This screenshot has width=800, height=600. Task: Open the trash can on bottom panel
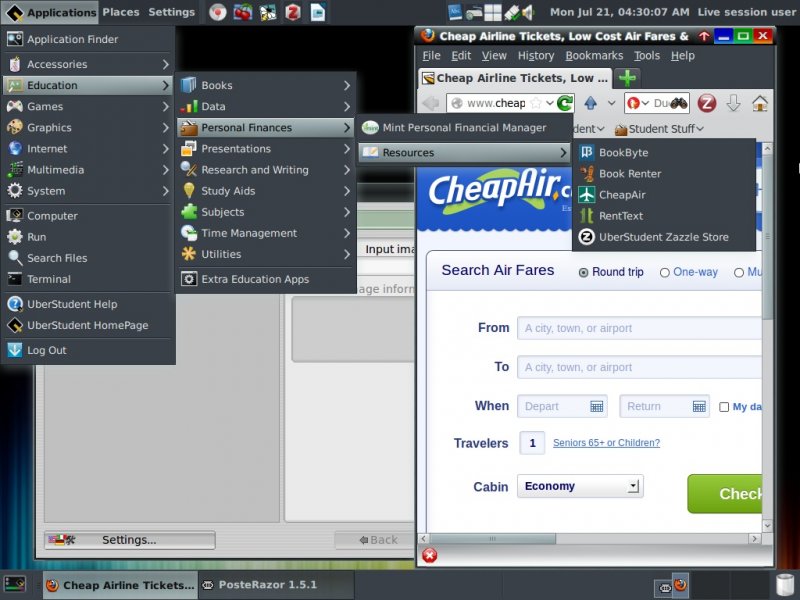(785, 586)
